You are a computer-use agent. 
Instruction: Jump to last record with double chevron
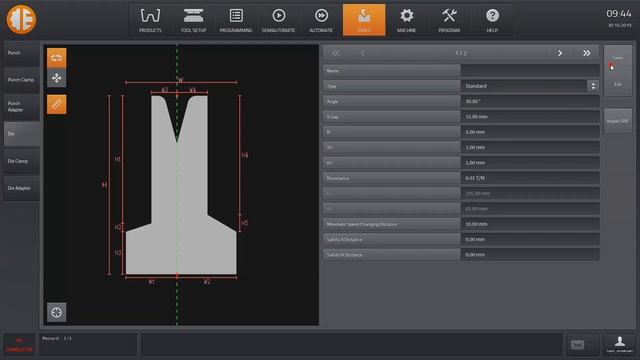click(x=587, y=53)
